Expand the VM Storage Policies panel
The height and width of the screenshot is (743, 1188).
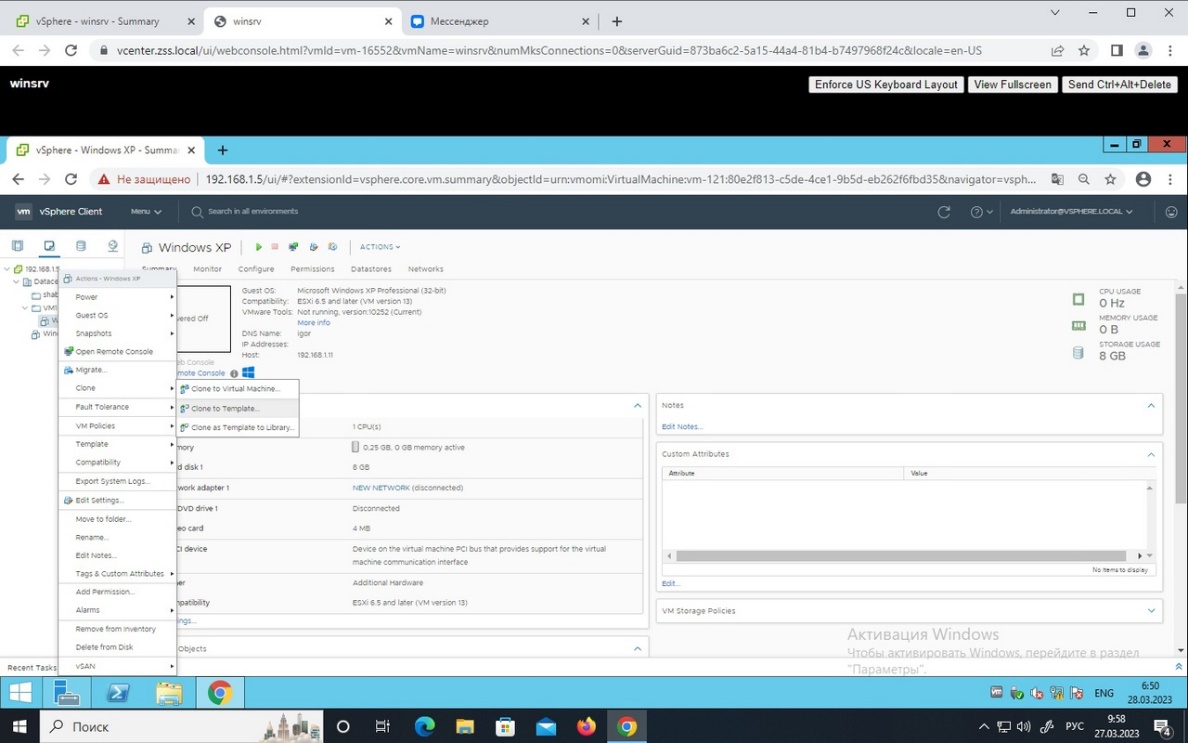[x=1151, y=610]
